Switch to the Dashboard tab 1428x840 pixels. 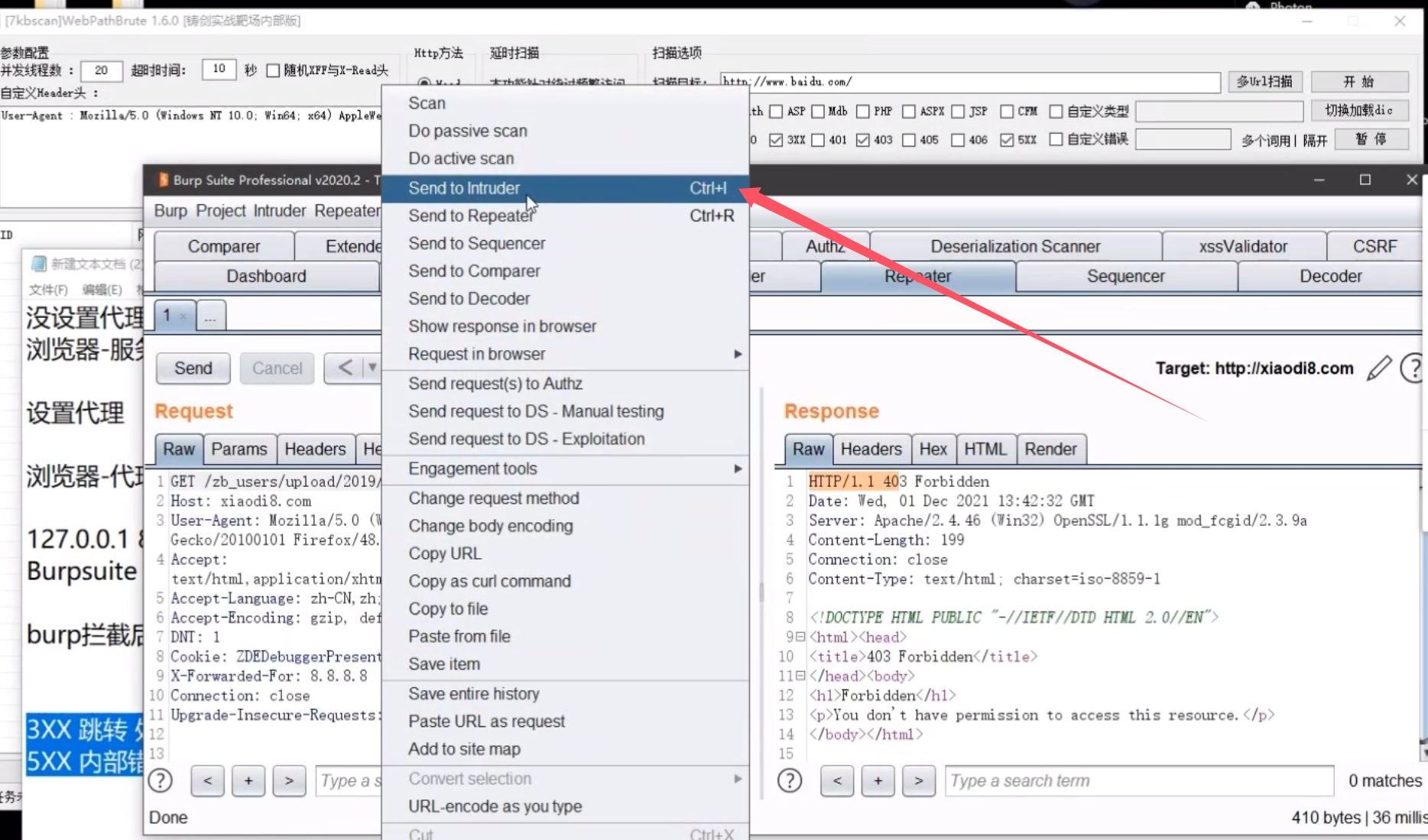point(266,276)
